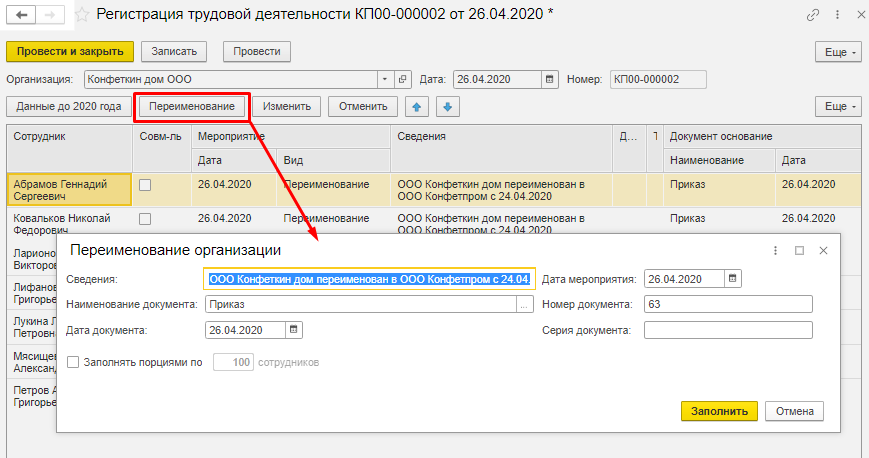Viewport: 869px width, 458px height.
Task: Focus the Наименование документа field
Action: (x=361, y=304)
